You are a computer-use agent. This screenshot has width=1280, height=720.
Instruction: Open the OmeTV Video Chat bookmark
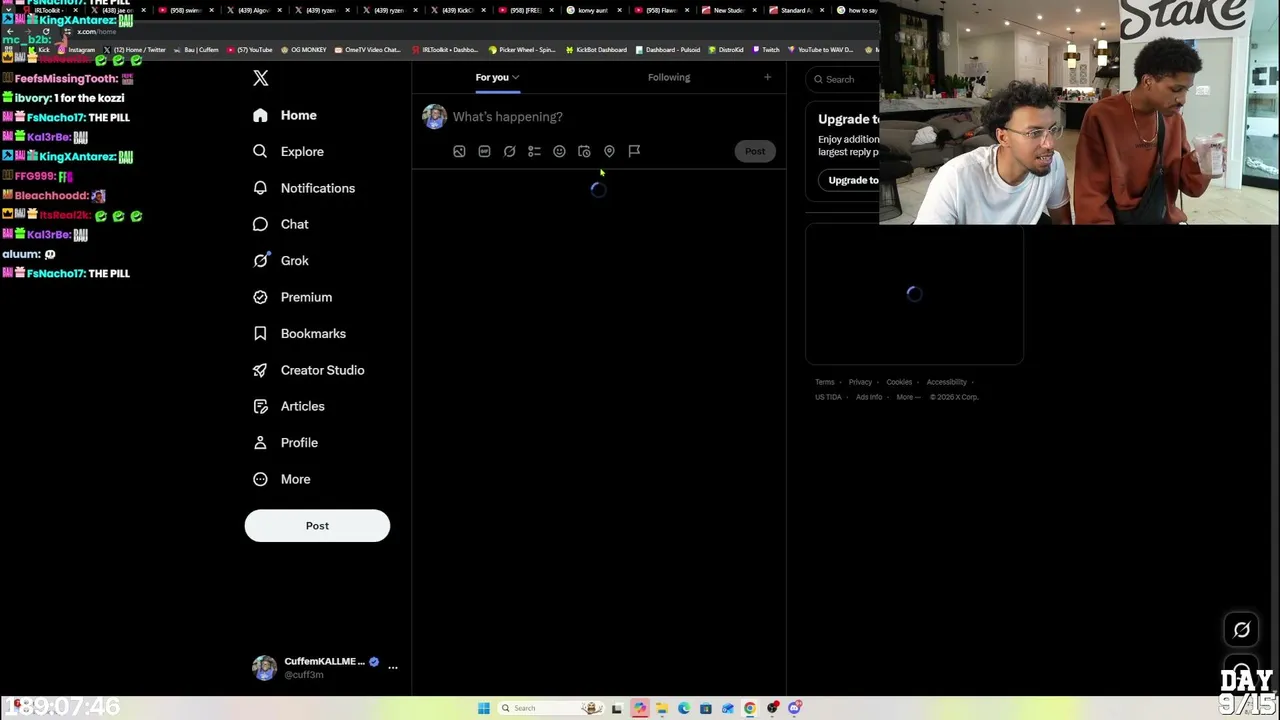[x=367, y=50]
